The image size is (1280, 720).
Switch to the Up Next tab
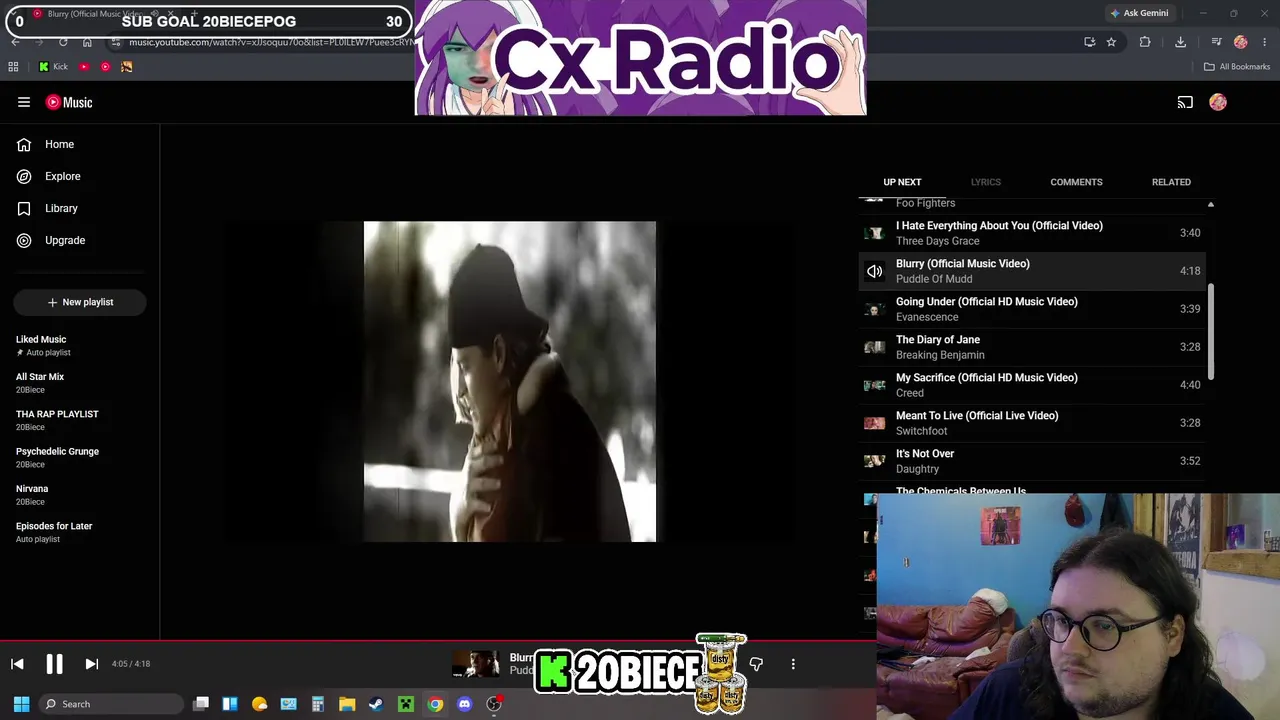[x=902, y=182]
